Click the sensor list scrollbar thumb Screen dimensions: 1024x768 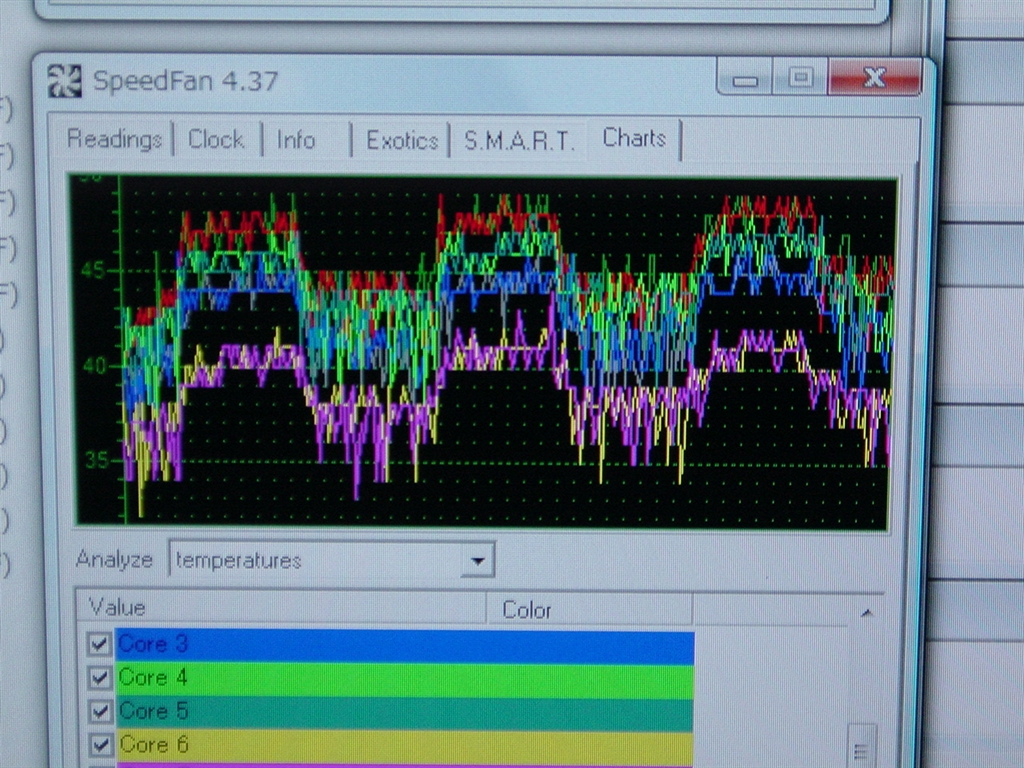pos(861,746)
